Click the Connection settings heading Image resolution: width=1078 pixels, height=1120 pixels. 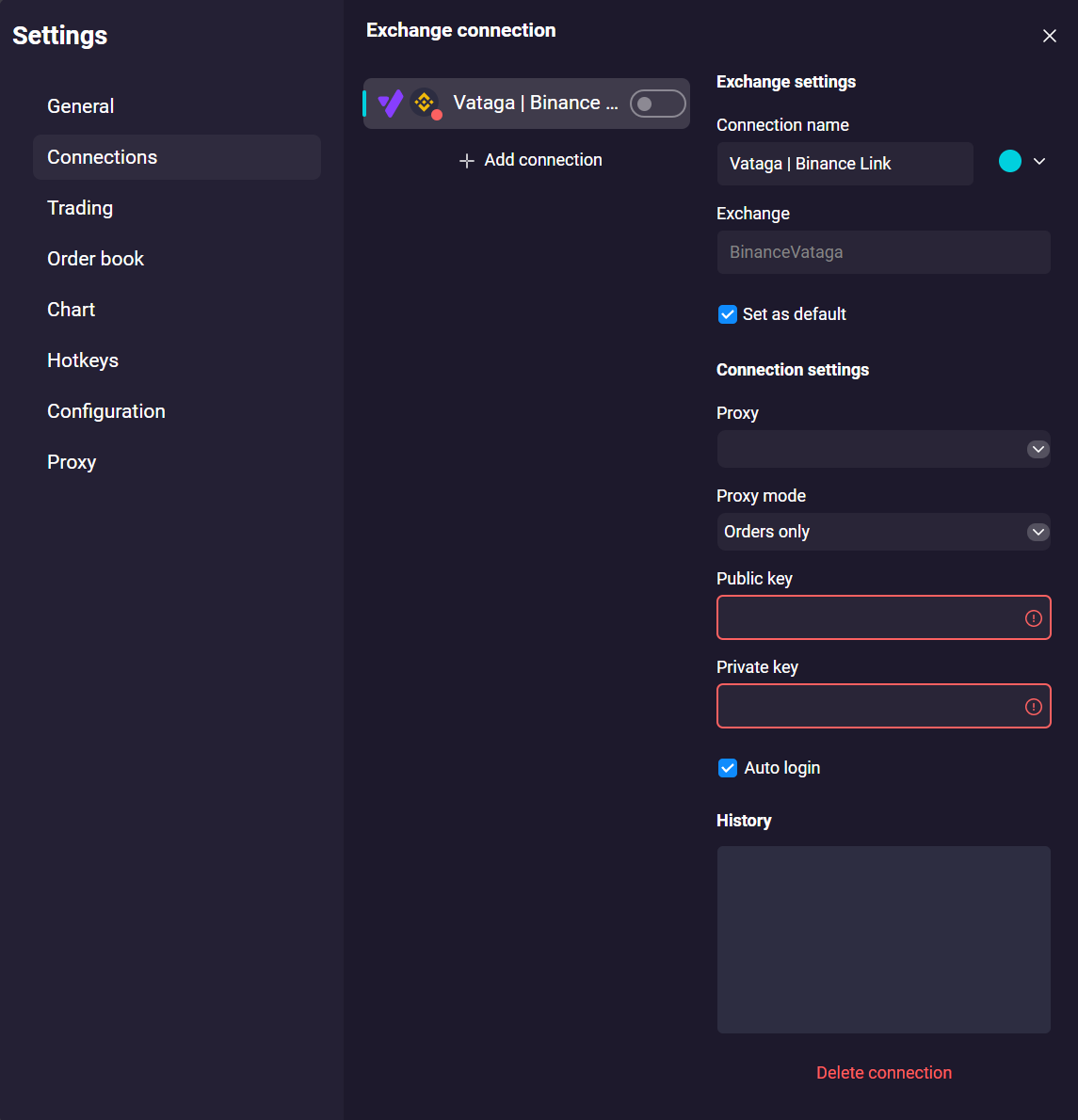point(792,370)
